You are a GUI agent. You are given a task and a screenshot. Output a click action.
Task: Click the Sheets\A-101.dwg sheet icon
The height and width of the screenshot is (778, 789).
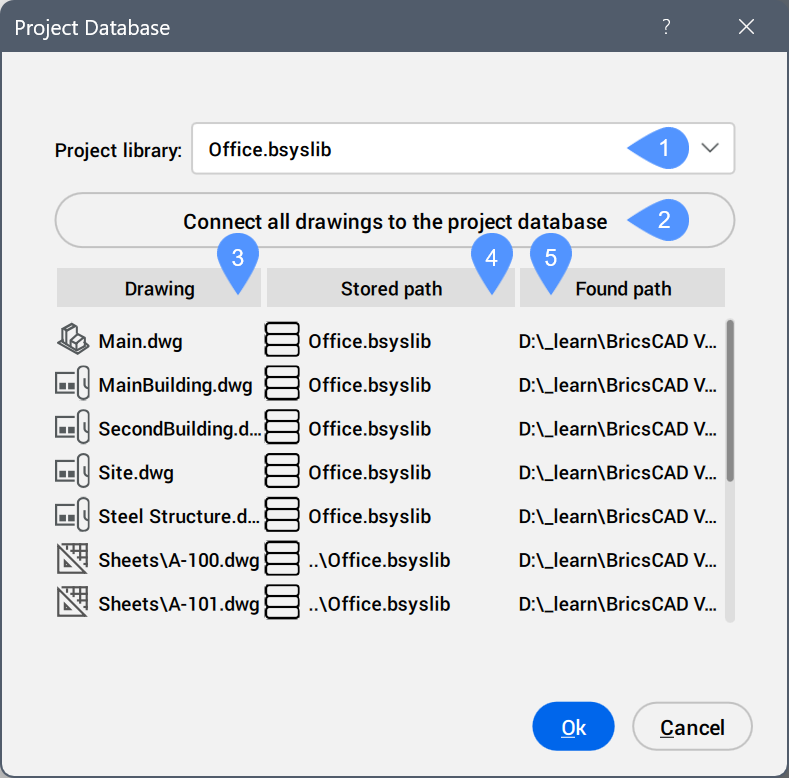pos(74,604)
